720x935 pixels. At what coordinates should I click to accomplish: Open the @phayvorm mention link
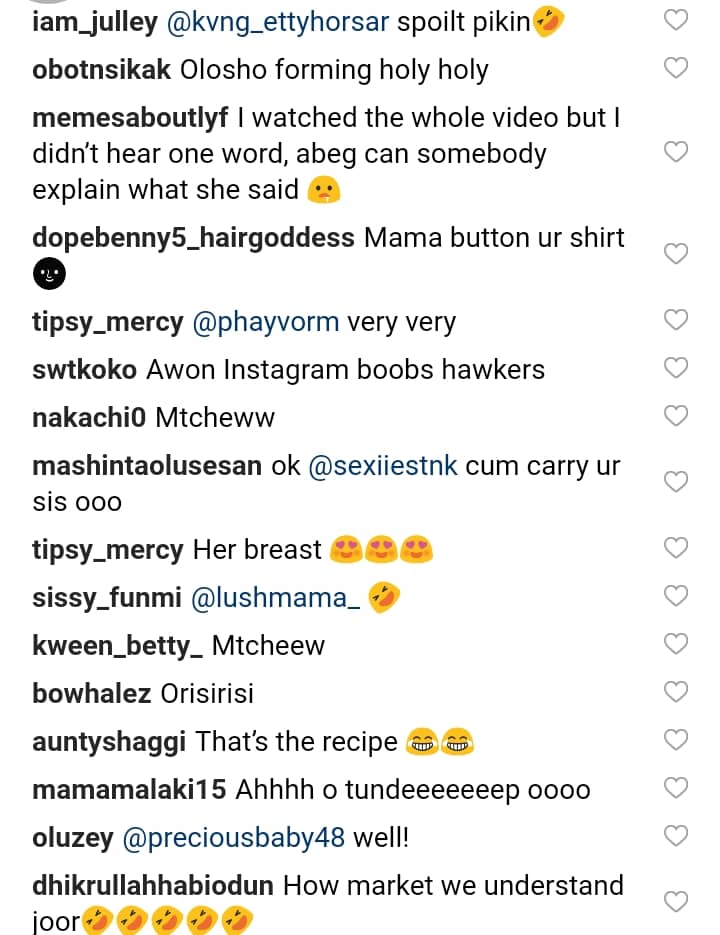tap(265, 322)
